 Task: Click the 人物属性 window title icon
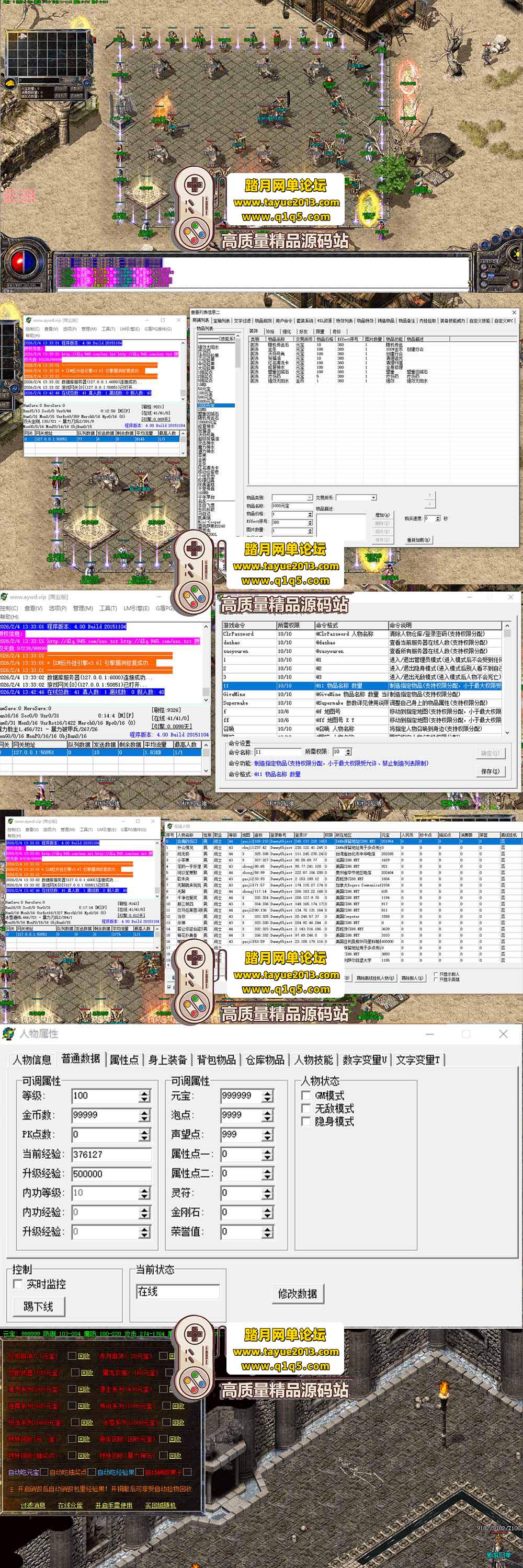[x=8, y=1033]
